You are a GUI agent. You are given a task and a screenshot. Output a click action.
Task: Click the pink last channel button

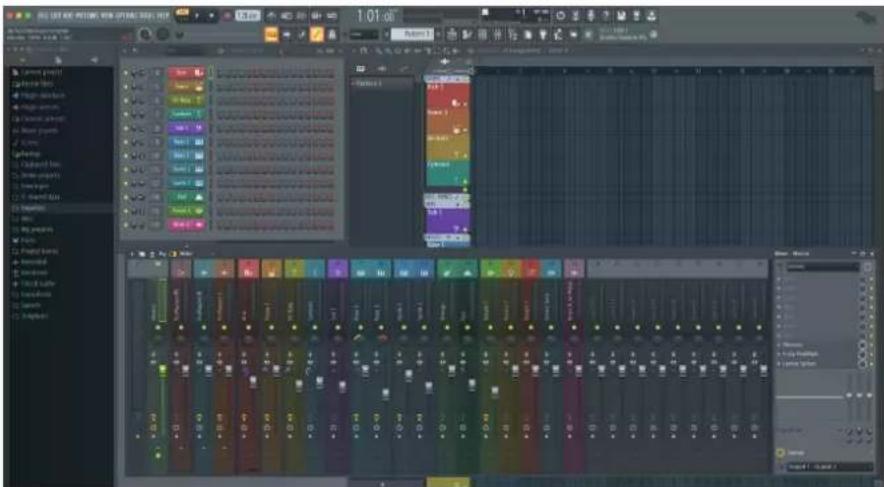click(x=187, y=225)
